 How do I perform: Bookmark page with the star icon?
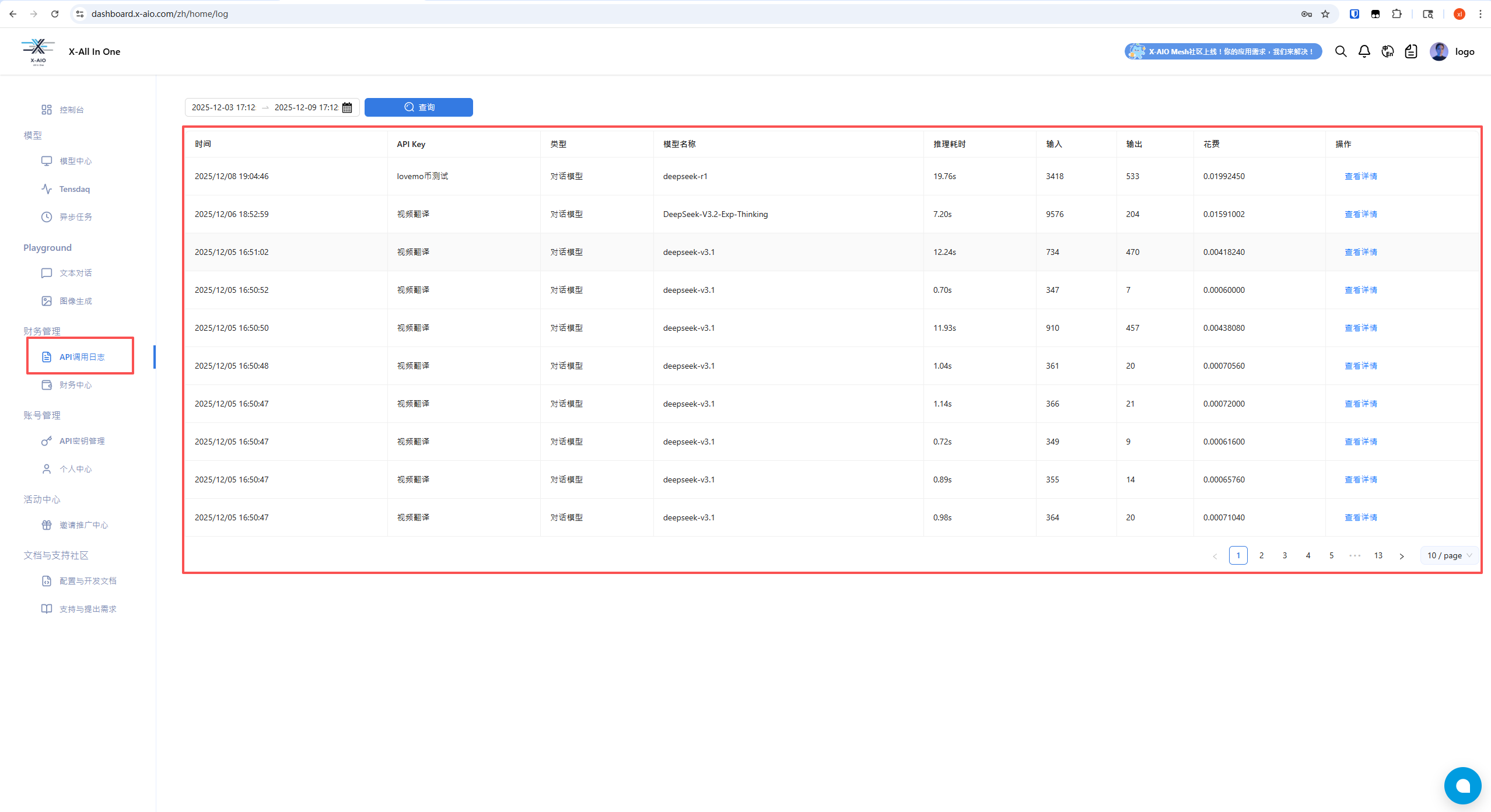(1325, 14)
